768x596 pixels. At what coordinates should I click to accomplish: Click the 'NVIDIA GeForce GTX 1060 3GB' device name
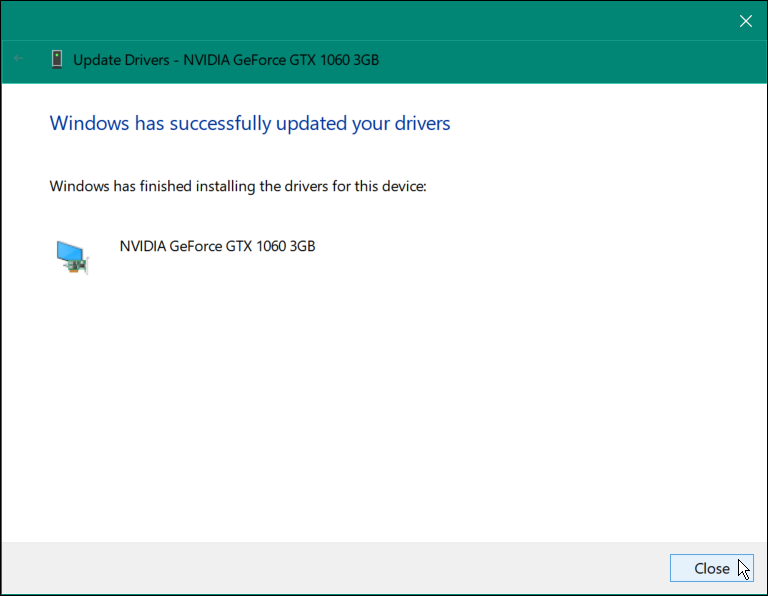coord(217,246)
